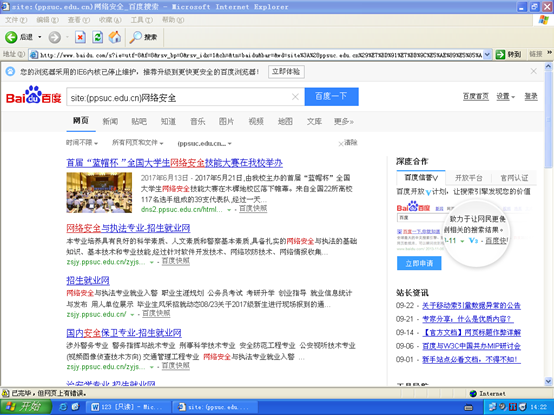The height and width of the screenshot is (415, 554).
Task: Click the Baidu logo
Action: click(x=34, y=95)
